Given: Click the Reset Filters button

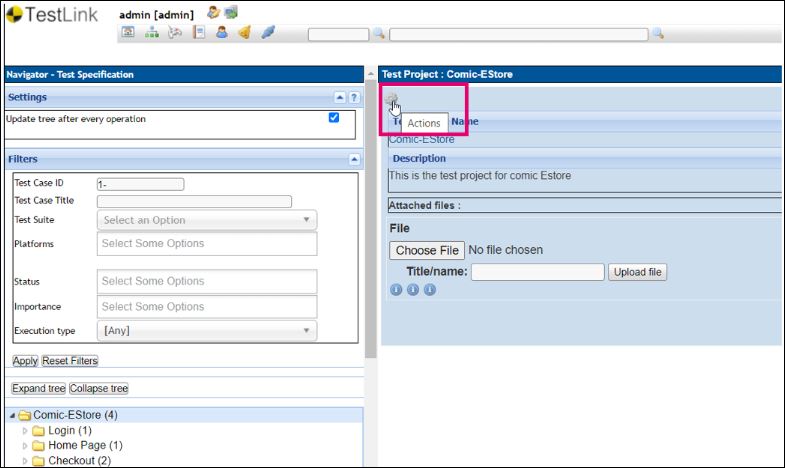Looking at the screenshot, I should click(70, 360).
